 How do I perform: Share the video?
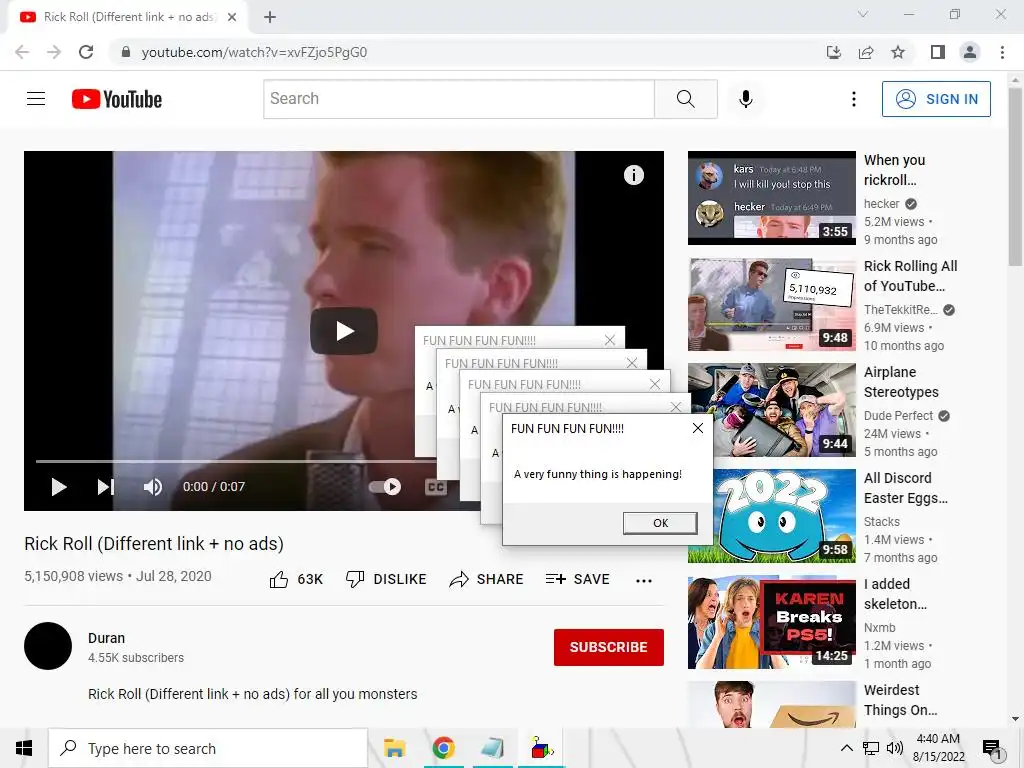pyautogui.click(x=487, y=579)
